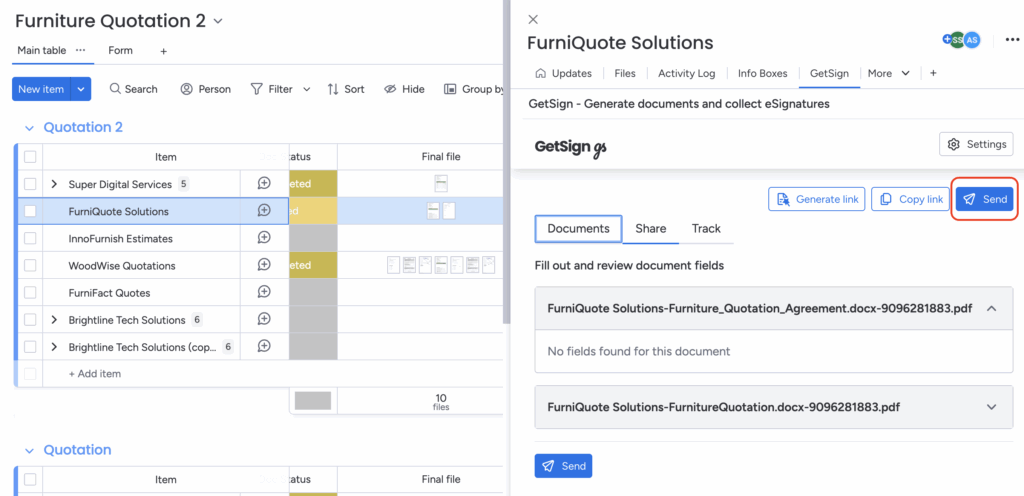This screenshot has width=1024, height=496.
Task: Click the Generate link button
Action: [817, 199]
